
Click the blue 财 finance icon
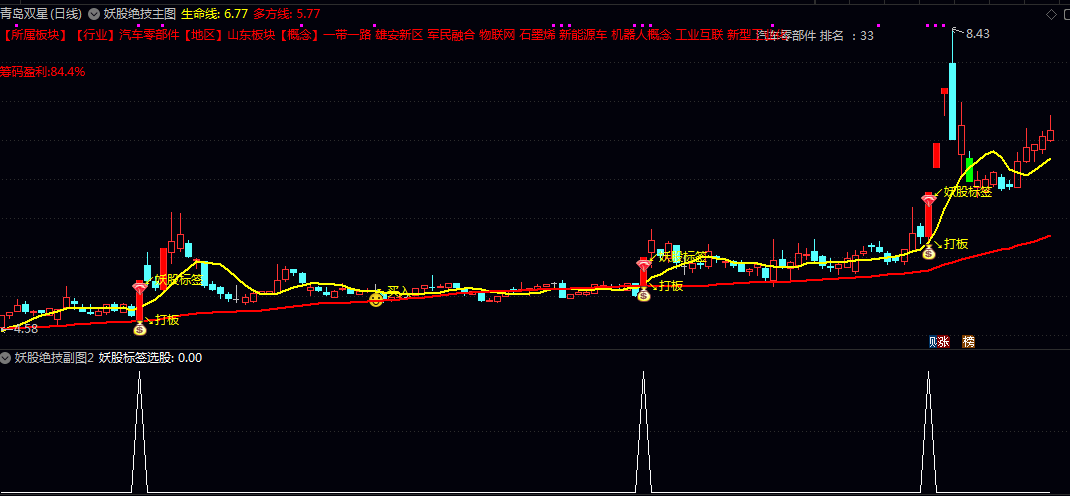tap(932, 342)
